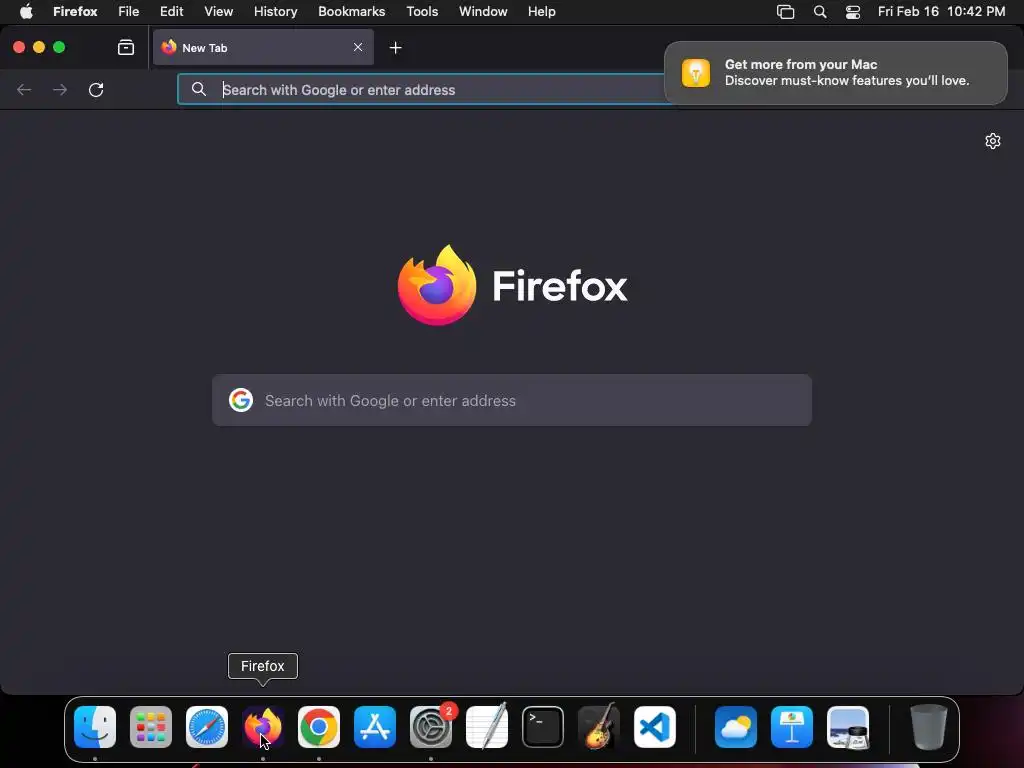Open the Edit menu
This screenshot has width=1024, height=768.
point(172,12)
